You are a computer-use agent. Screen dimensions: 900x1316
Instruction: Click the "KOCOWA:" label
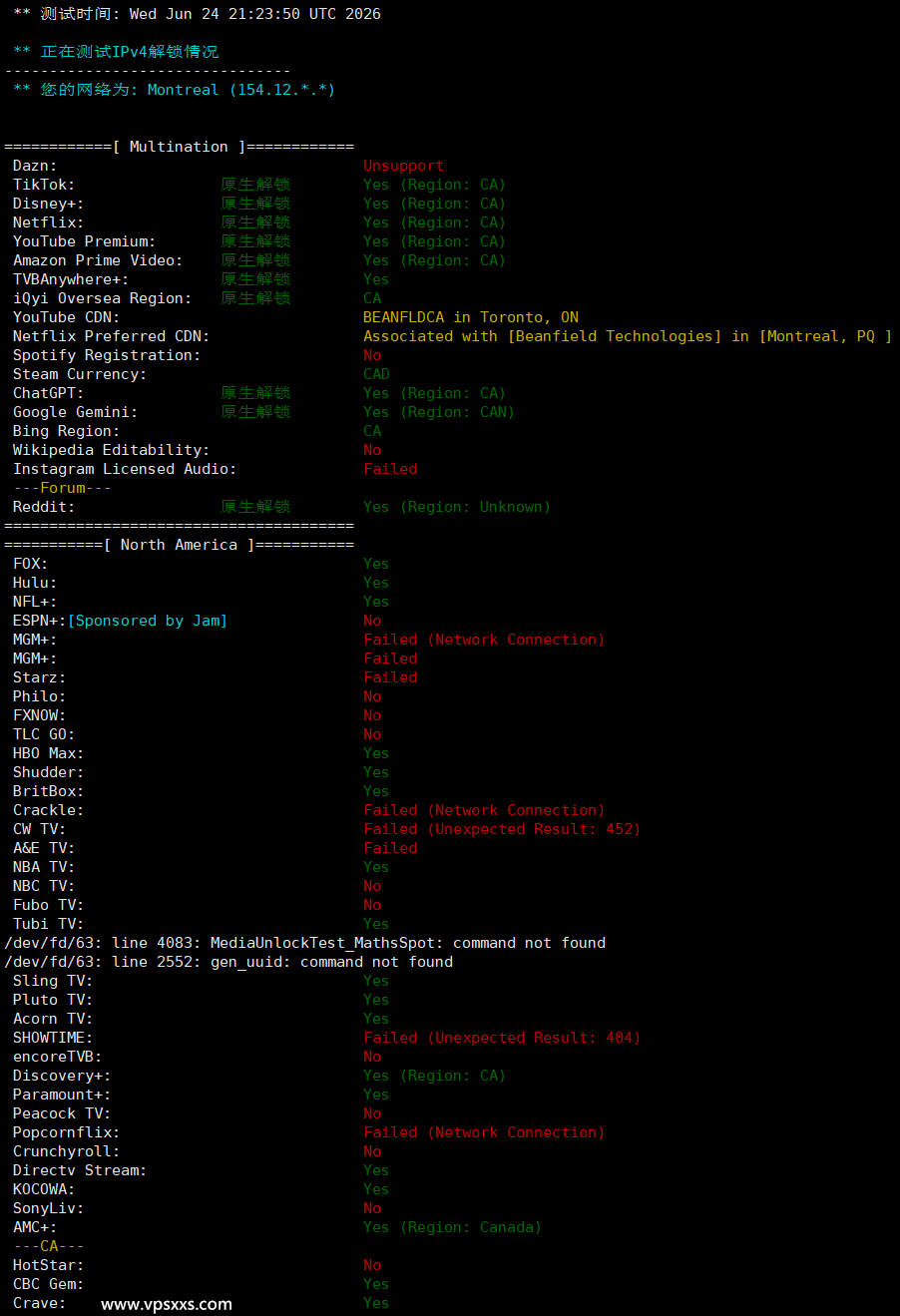click(44, 1189)
